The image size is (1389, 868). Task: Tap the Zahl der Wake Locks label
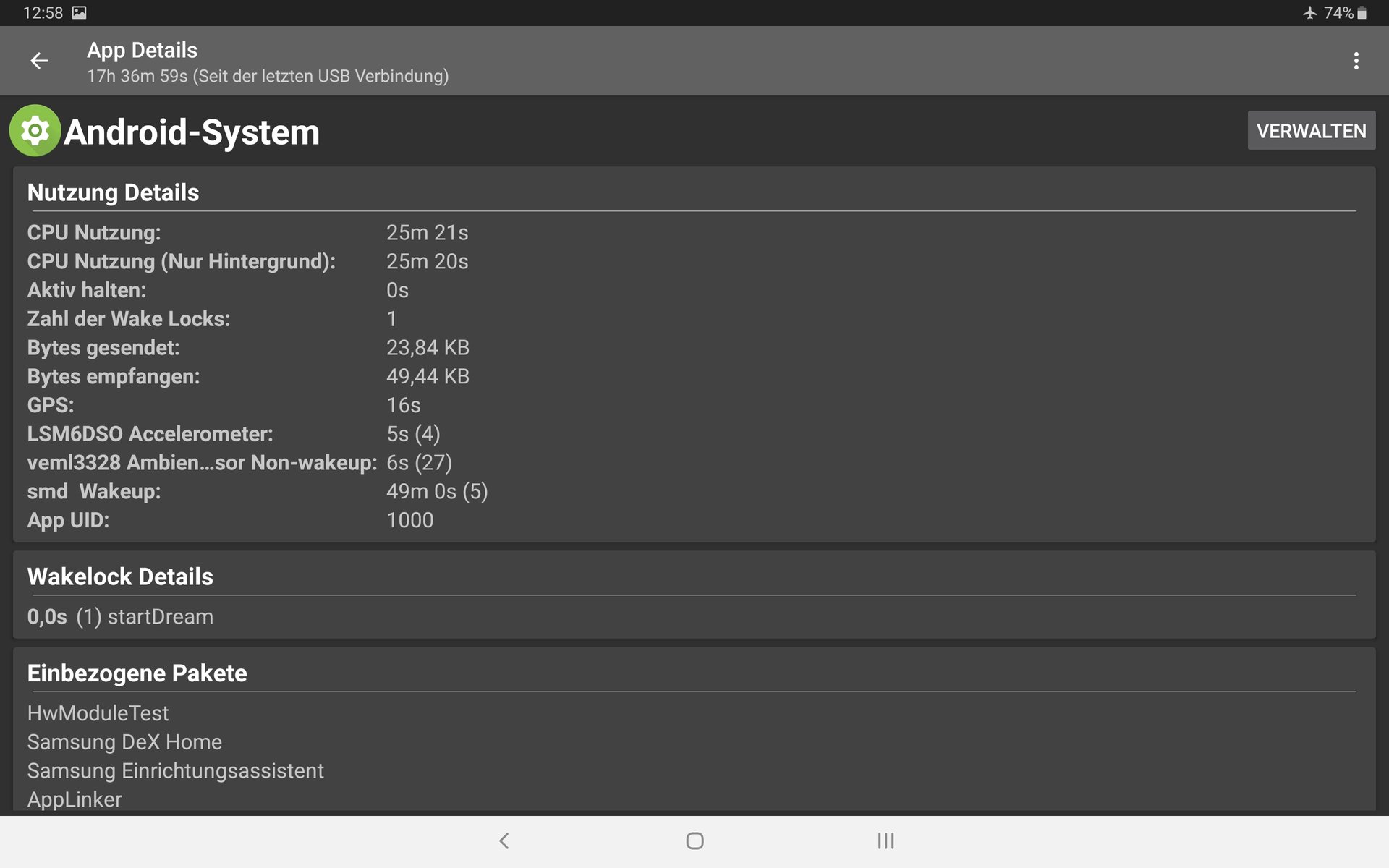coord(129,319)
